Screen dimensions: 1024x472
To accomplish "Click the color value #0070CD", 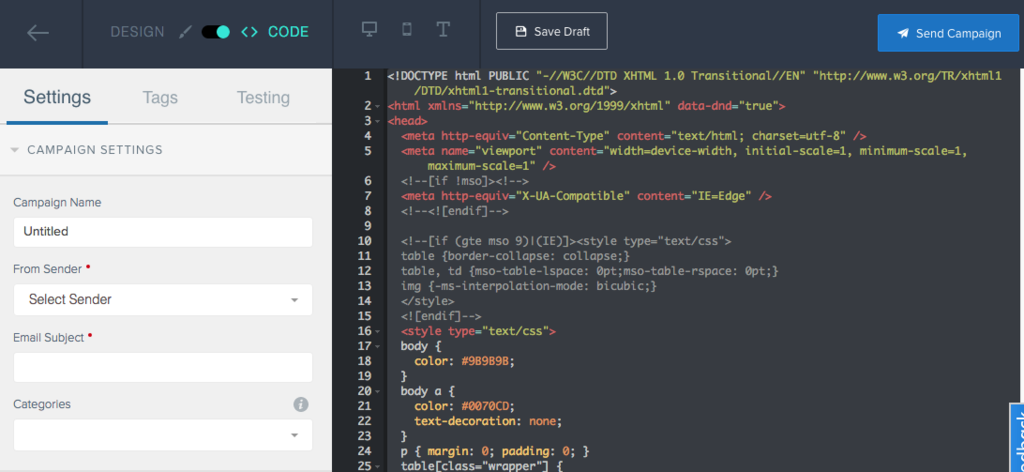I will coord(485,406).
